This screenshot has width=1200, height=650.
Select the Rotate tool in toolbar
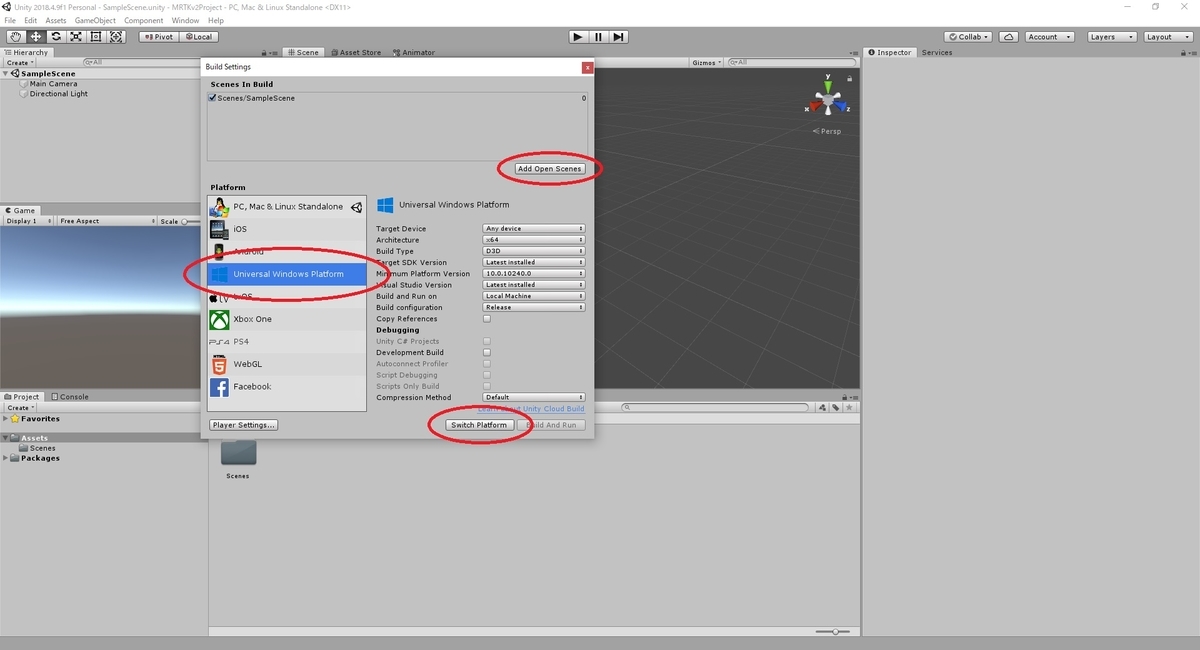(x=56, y=37)
